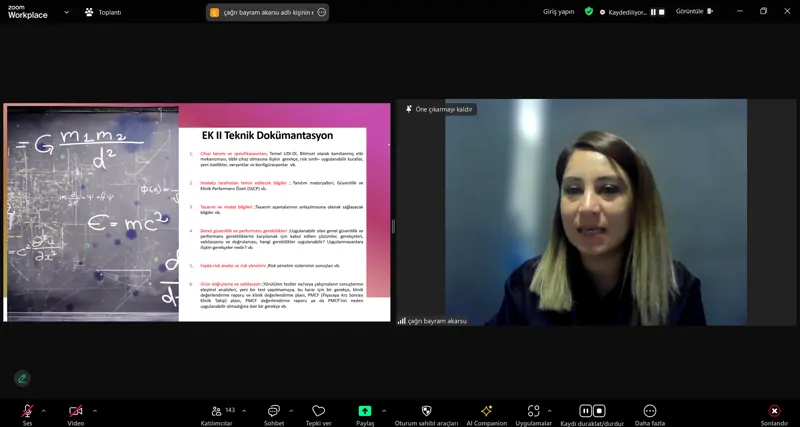Click the divider handle between slide and video
This screenshot has height=427, width=800.
point(393,227)
